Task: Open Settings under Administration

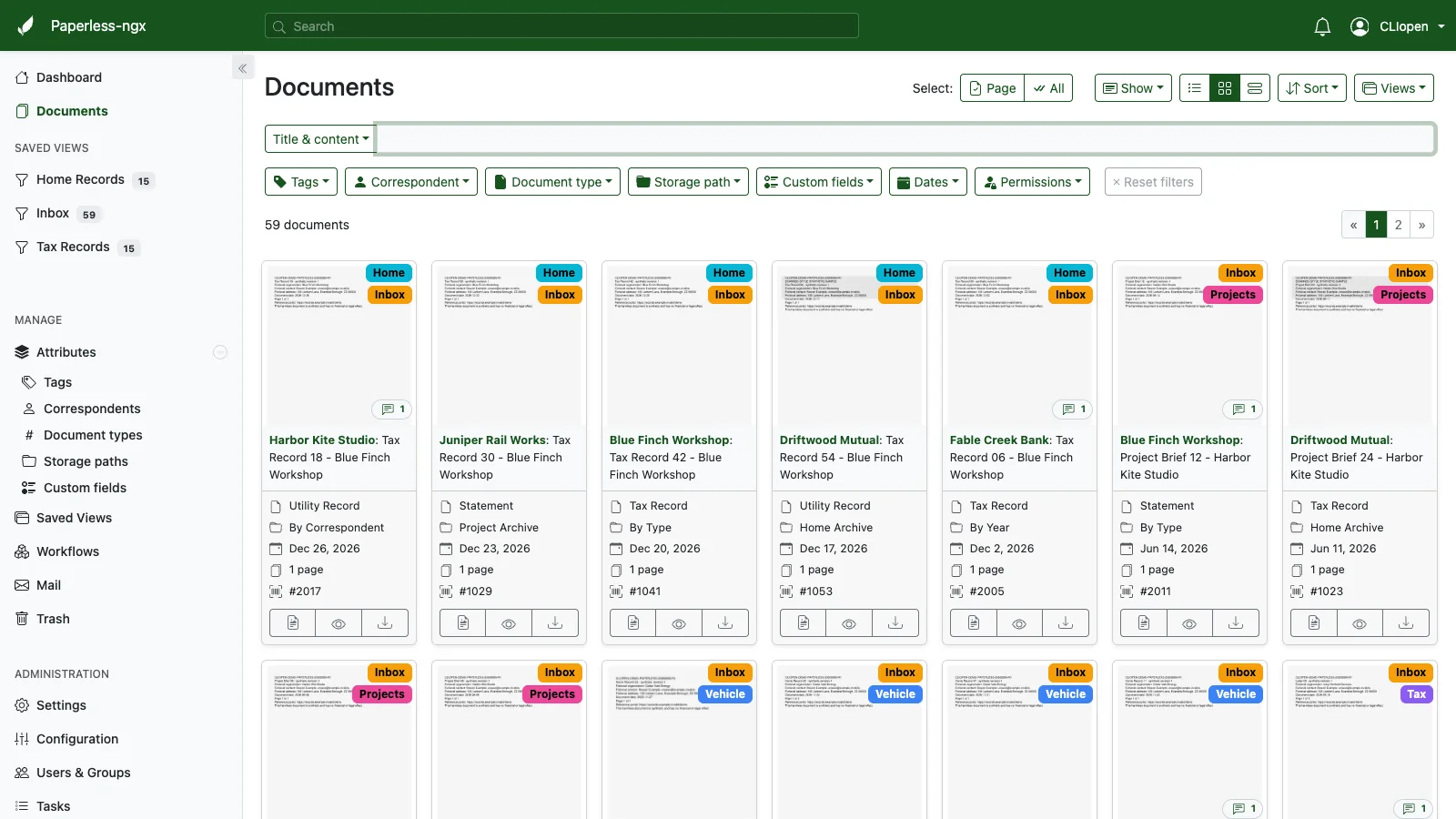Action: 61,705
